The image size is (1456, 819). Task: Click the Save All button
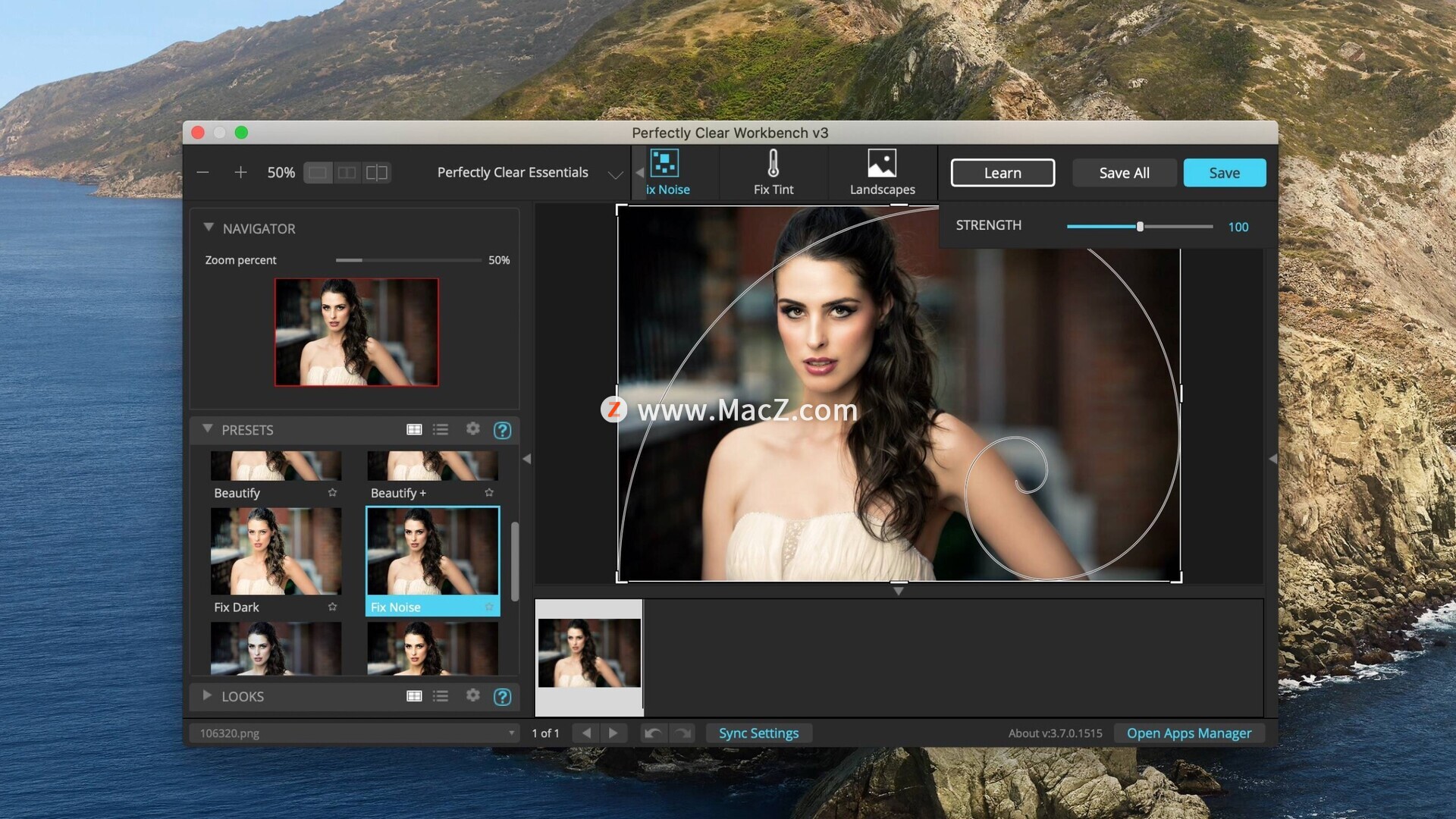(1124, 173)
